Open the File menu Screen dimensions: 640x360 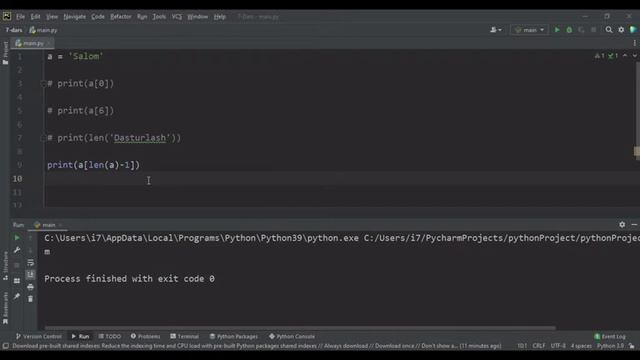click(20, 17)
